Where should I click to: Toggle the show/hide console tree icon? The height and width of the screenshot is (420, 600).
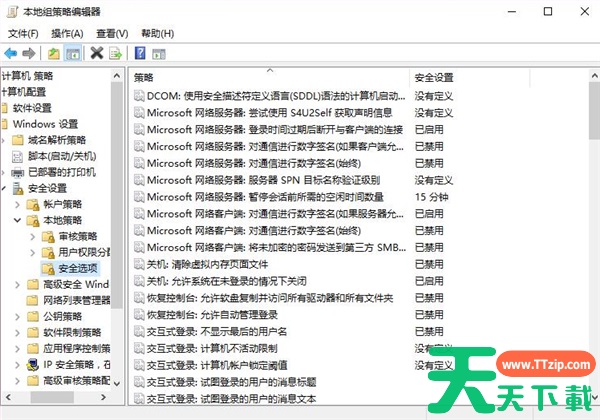(x=73, y=53)
